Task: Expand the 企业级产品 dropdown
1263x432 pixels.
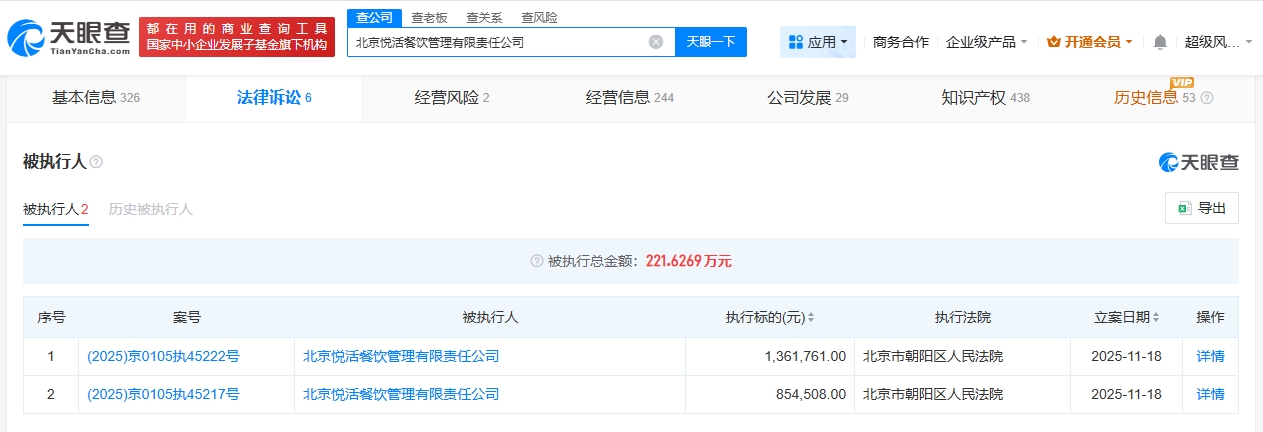Action: [987, 42]
